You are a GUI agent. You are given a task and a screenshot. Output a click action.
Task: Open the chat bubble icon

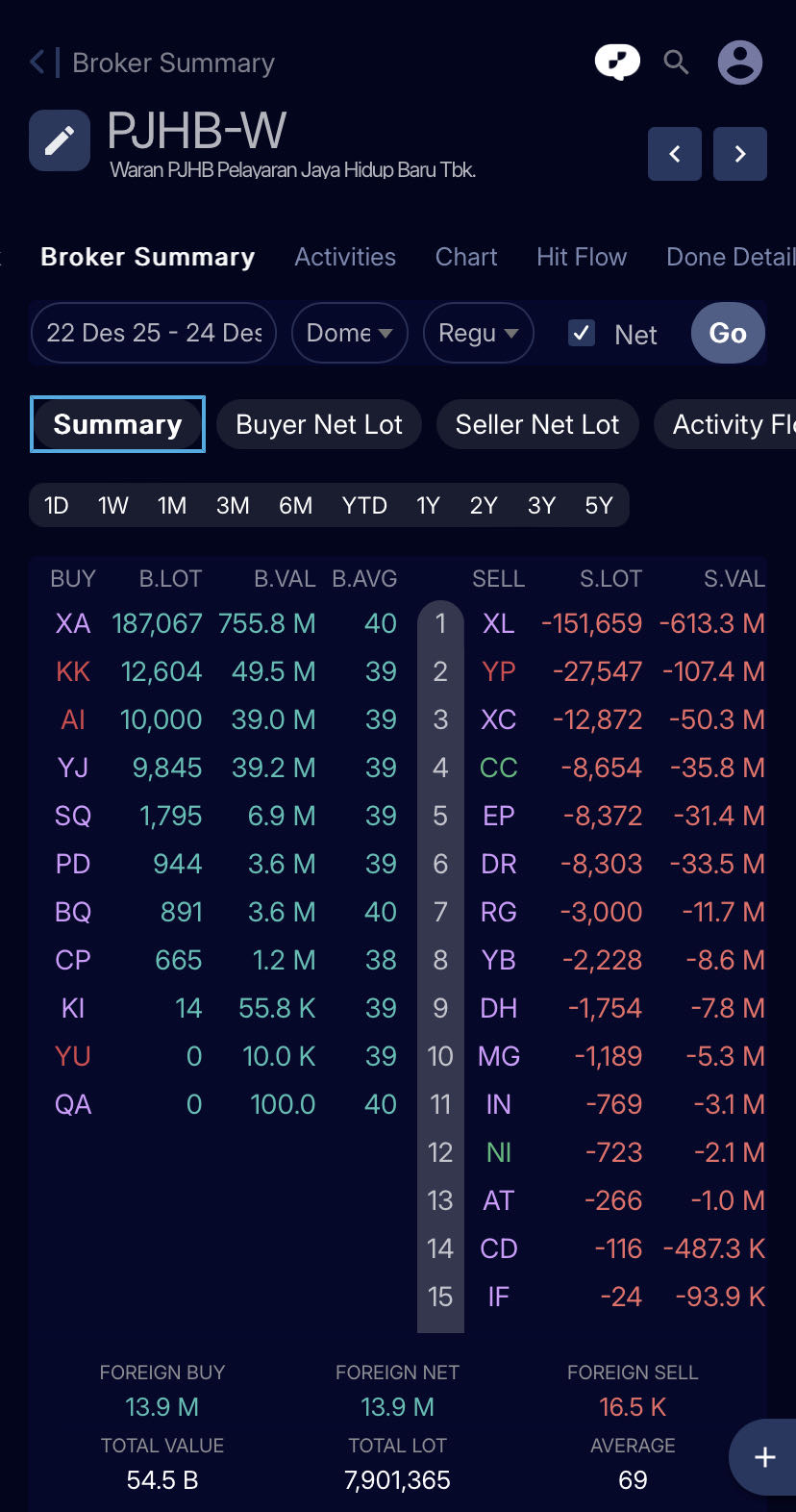pyautogui.click(x=617, y=63)
